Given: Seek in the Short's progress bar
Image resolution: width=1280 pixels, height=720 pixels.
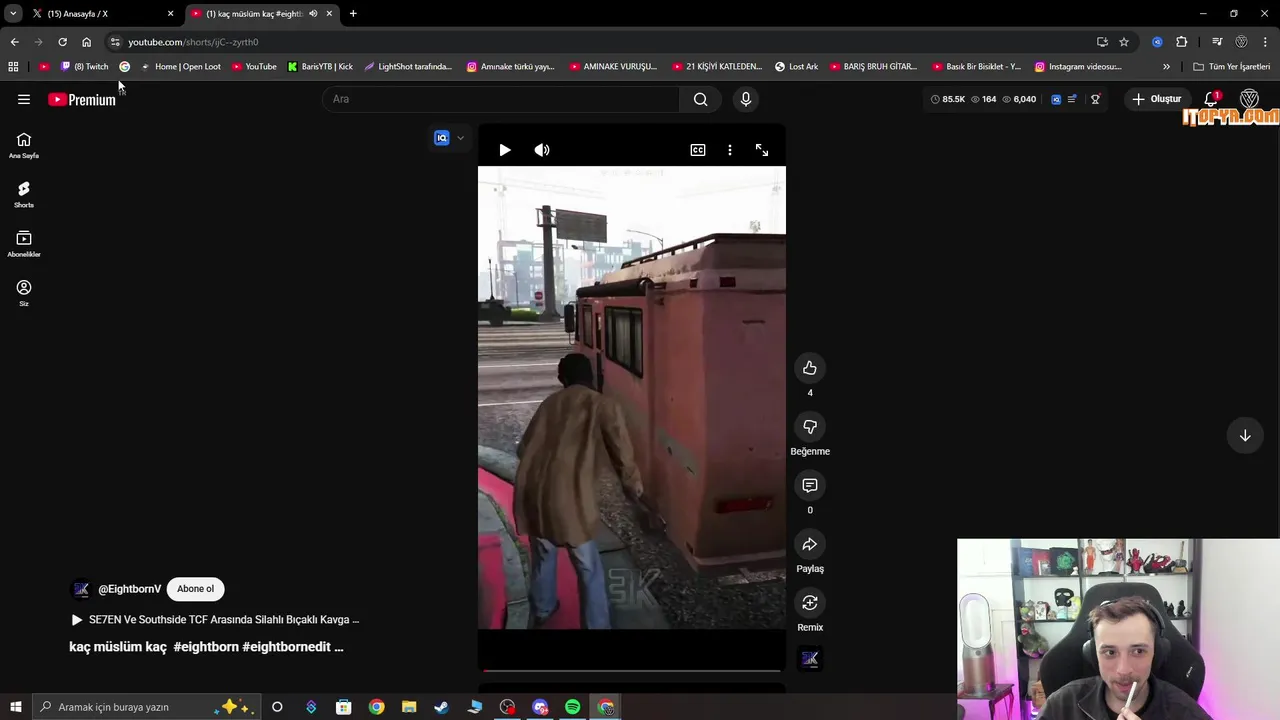Looking at the screenshot, I should (632, 670).
